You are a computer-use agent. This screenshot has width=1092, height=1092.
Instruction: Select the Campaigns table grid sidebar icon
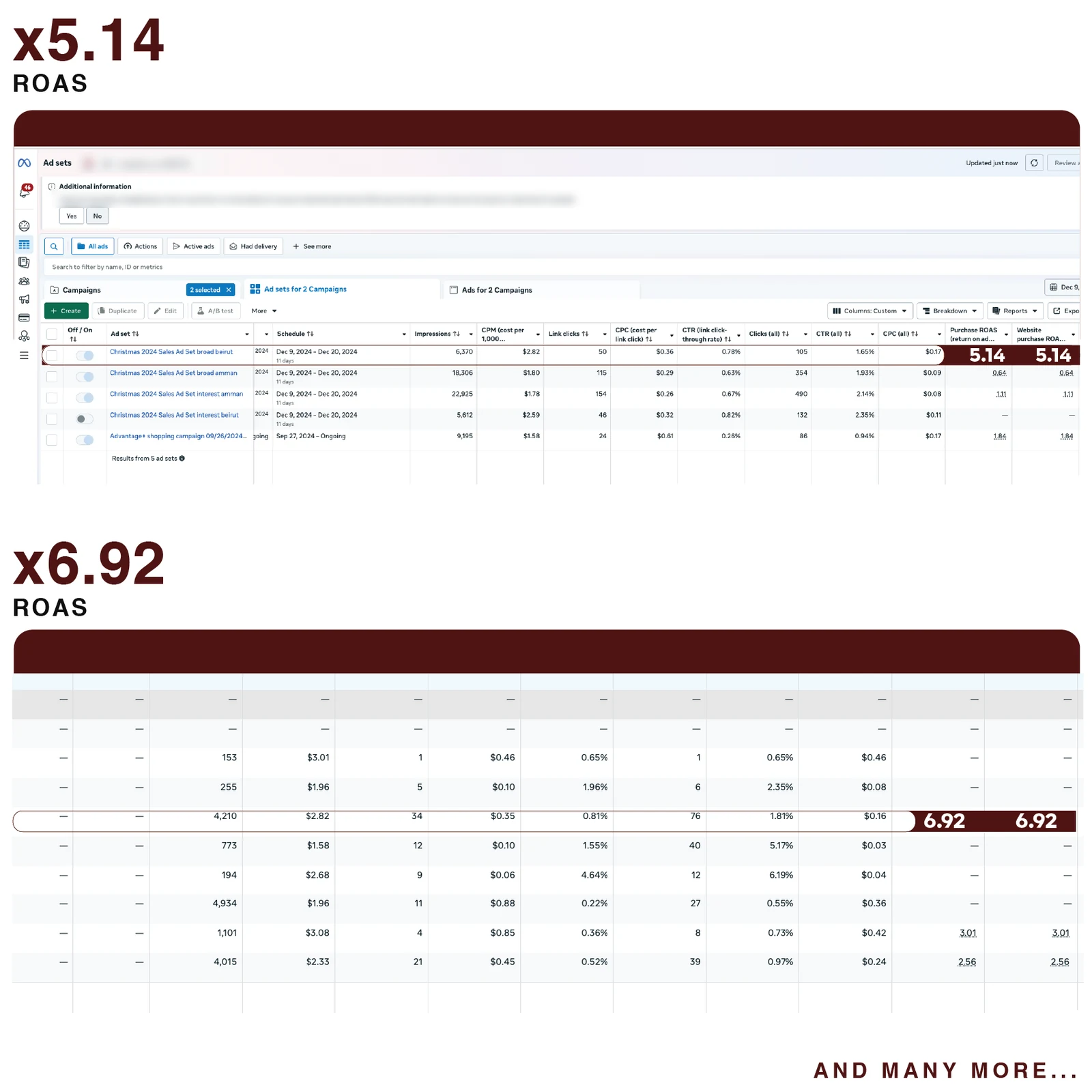24,244
